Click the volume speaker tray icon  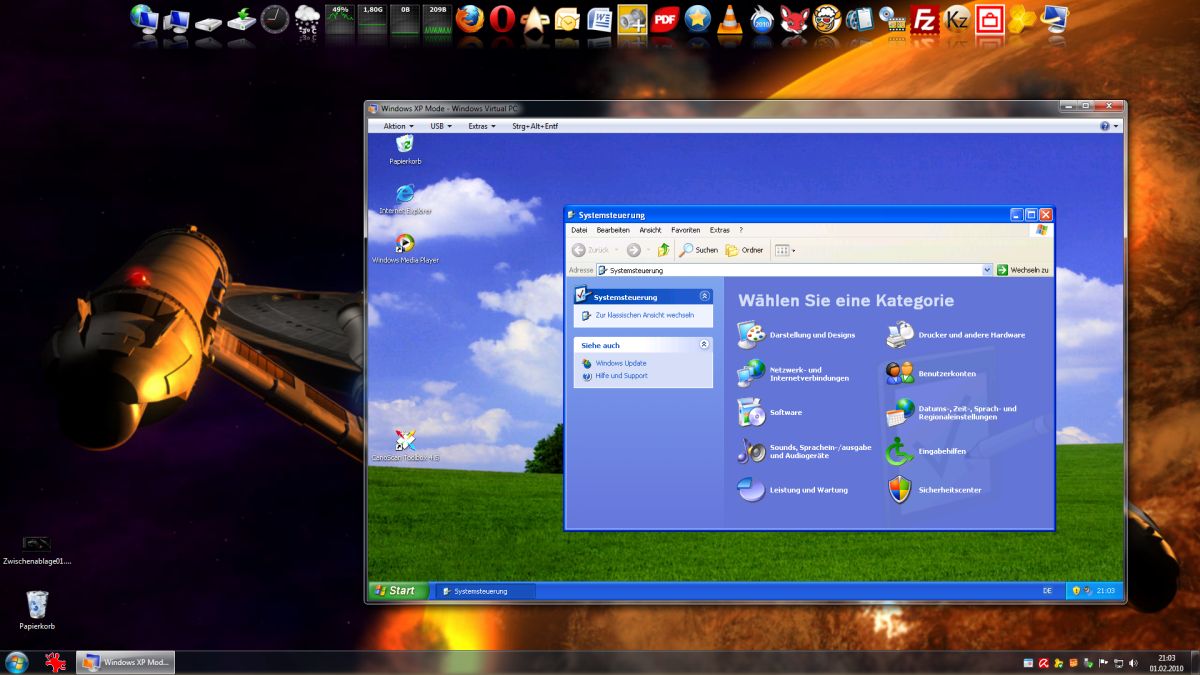pos(1133,663)
